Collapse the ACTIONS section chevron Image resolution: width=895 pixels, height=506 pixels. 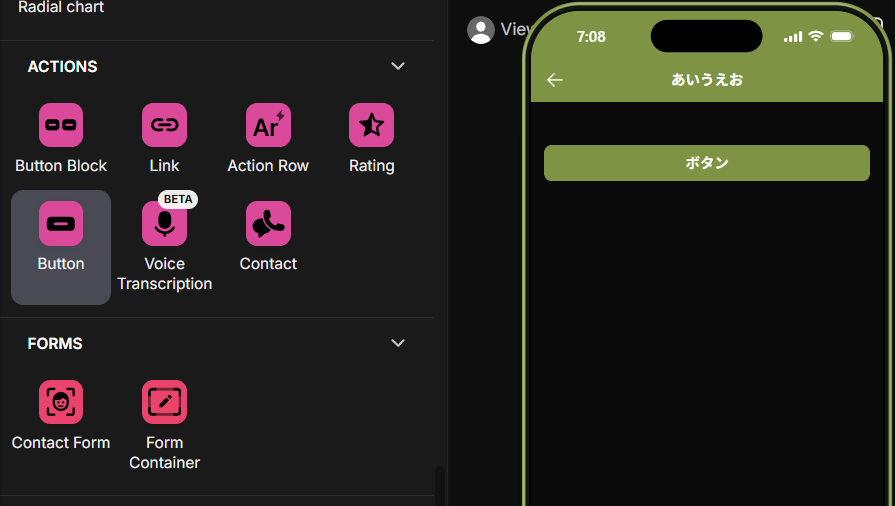(x=398, y=66)
